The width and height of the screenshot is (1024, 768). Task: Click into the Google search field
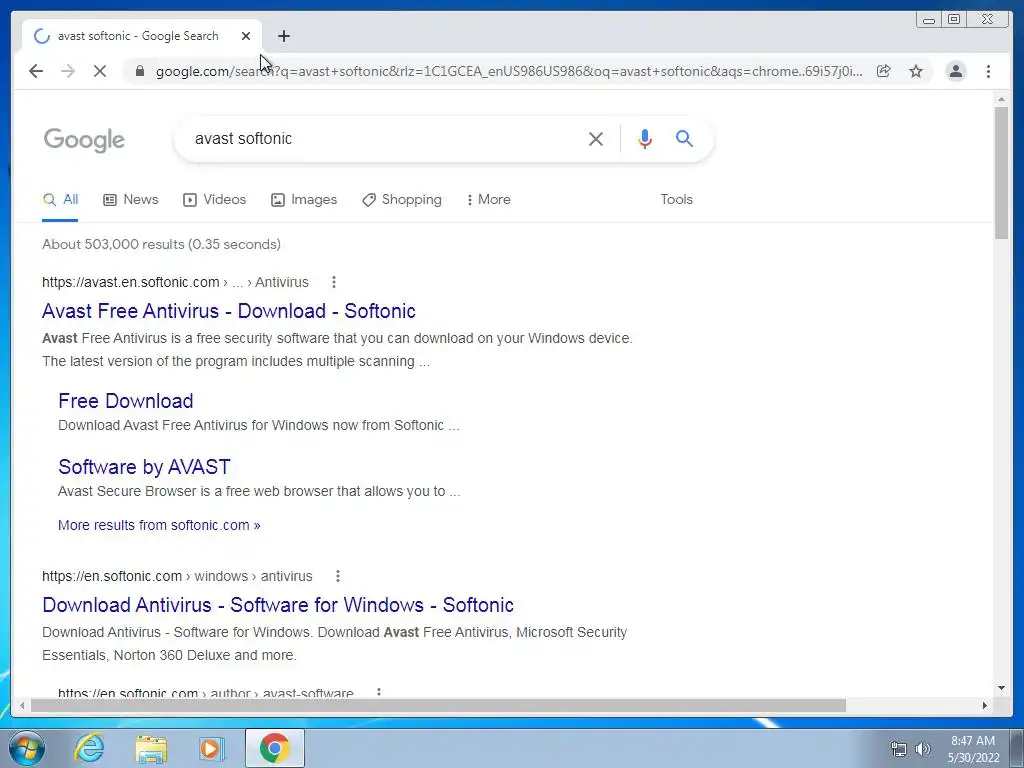pos(385,138)
